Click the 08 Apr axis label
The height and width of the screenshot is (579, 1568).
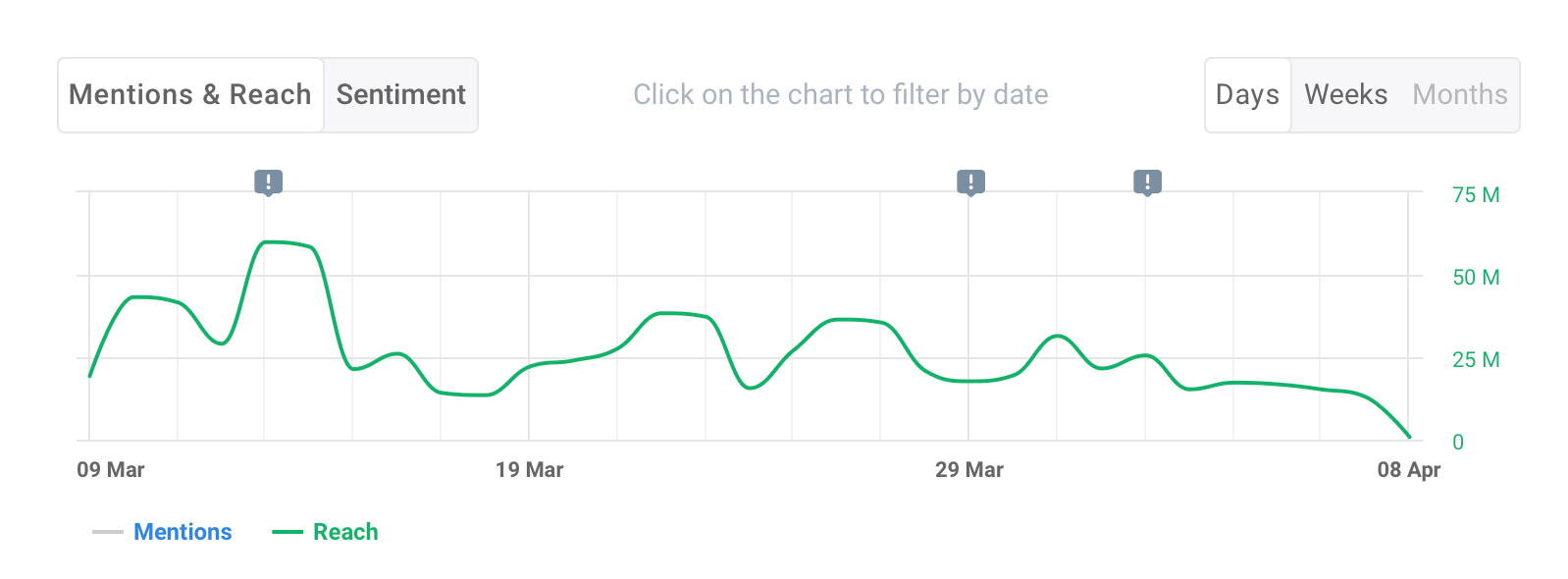1407,469
